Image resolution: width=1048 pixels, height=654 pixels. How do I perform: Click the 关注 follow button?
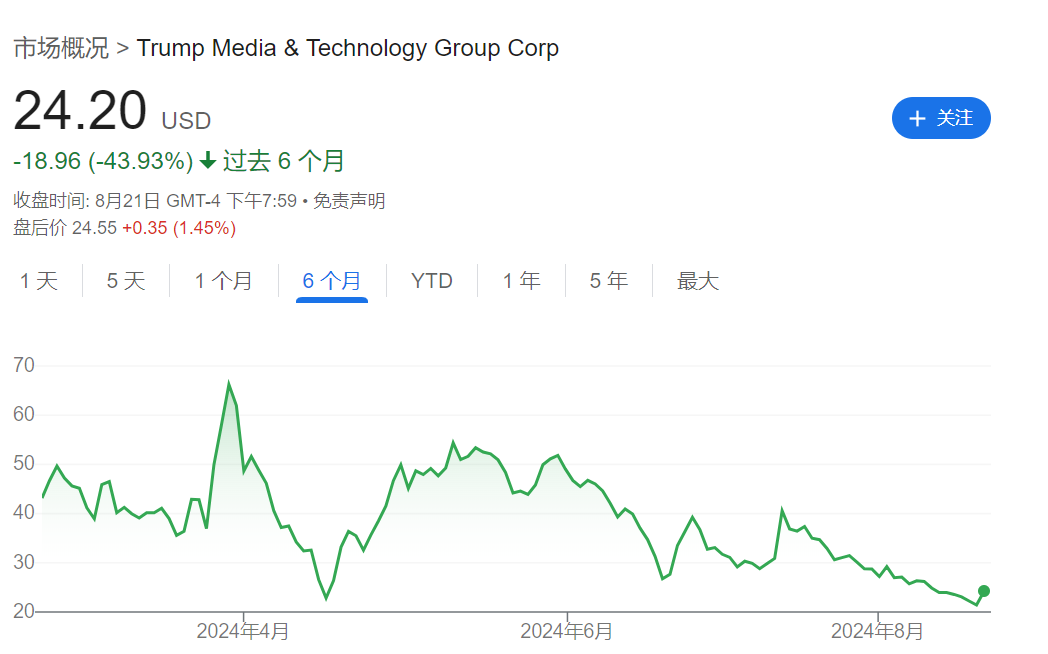click(x=941, y=118)
